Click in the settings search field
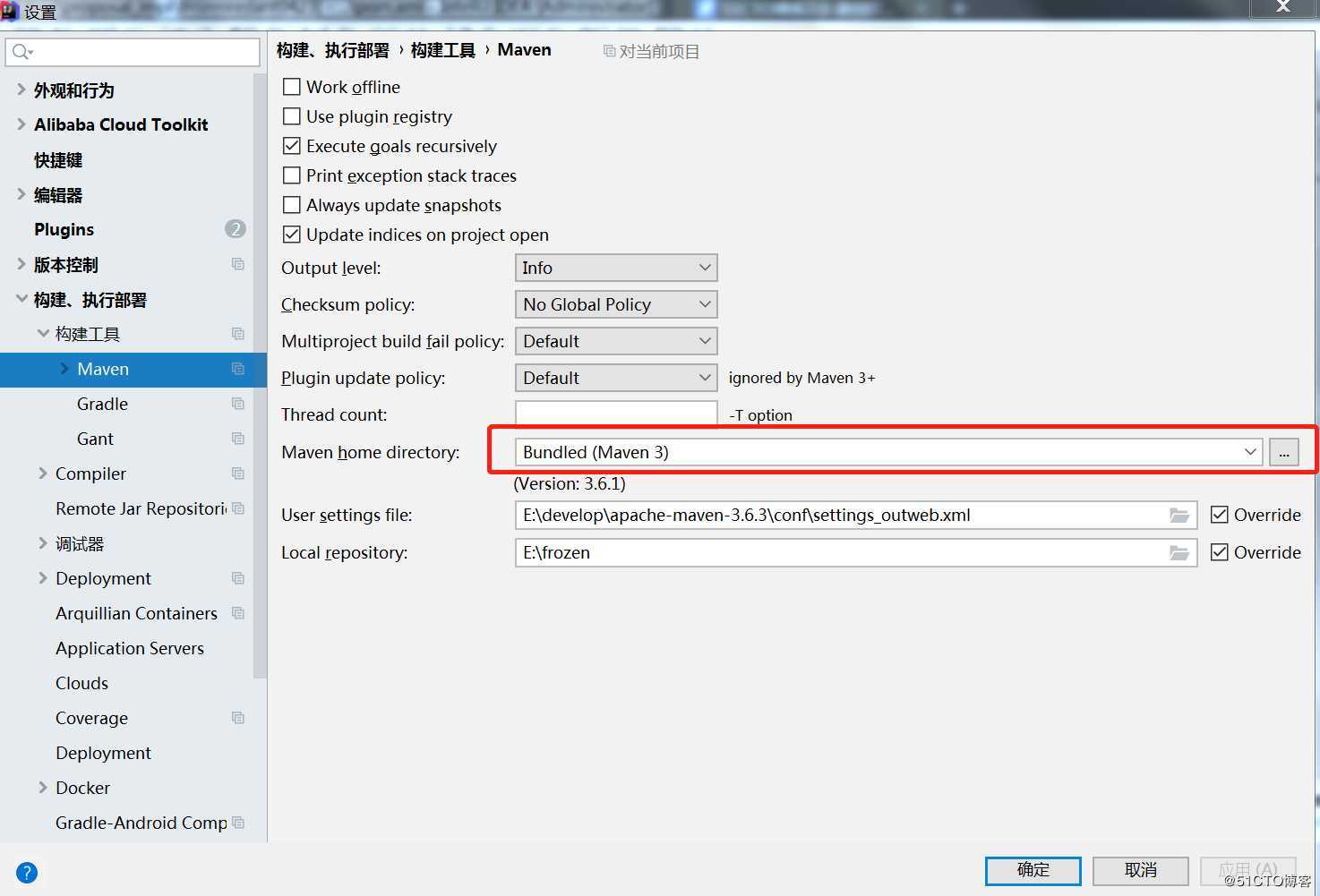 (x=133, y=52)
